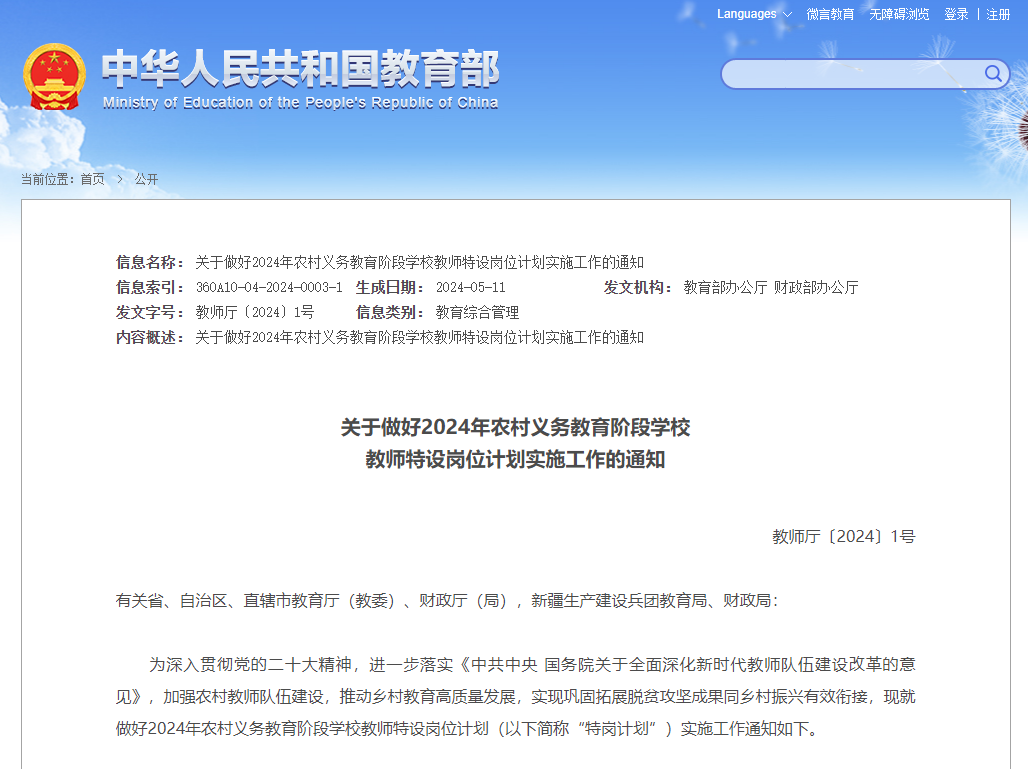Image resolution: width=1028 pixels, height=769 pixels.
Task: Click the 内容概述 label
Action: (x=150, y=337)
